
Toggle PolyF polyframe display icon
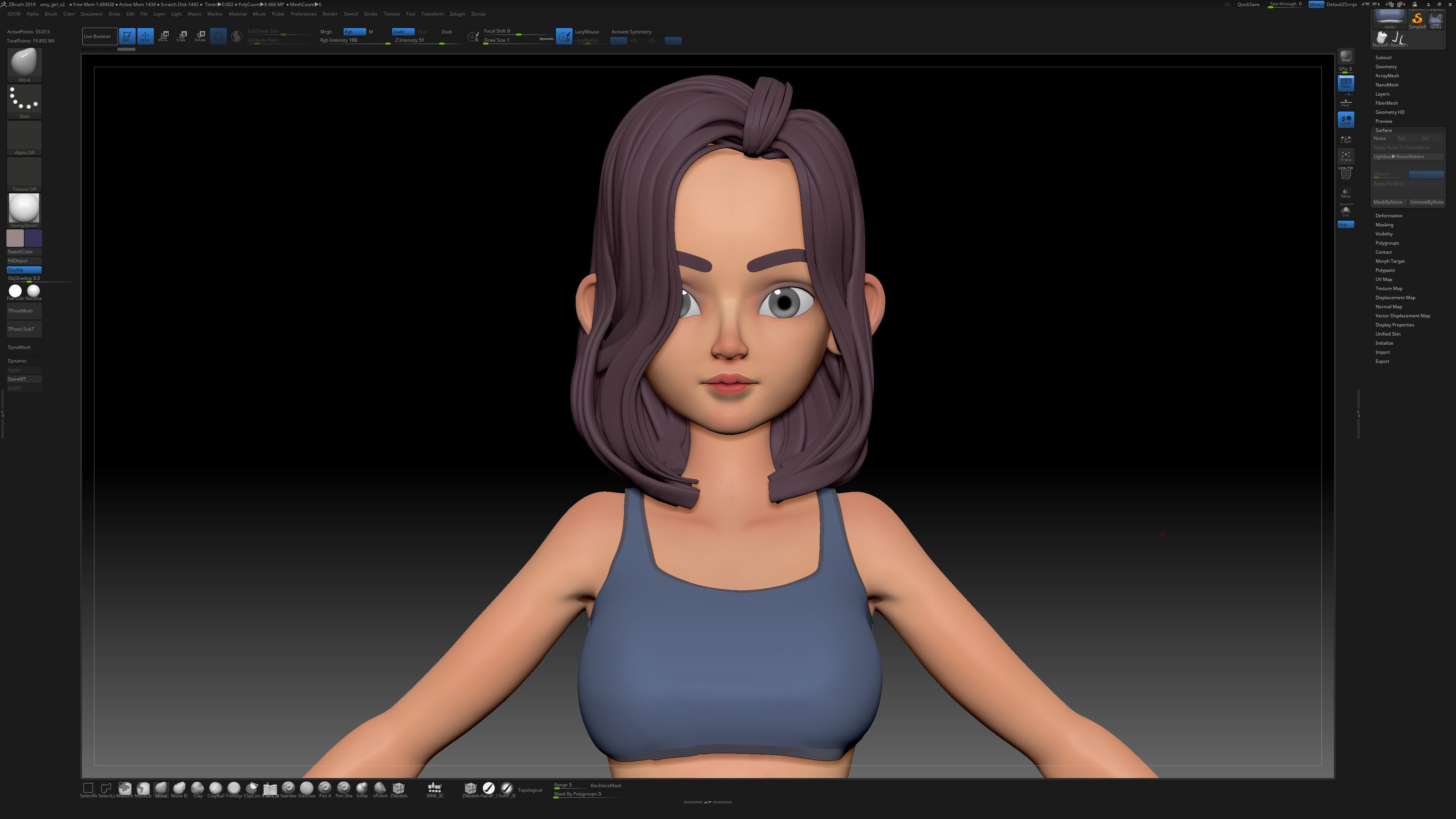point(1345,174)
